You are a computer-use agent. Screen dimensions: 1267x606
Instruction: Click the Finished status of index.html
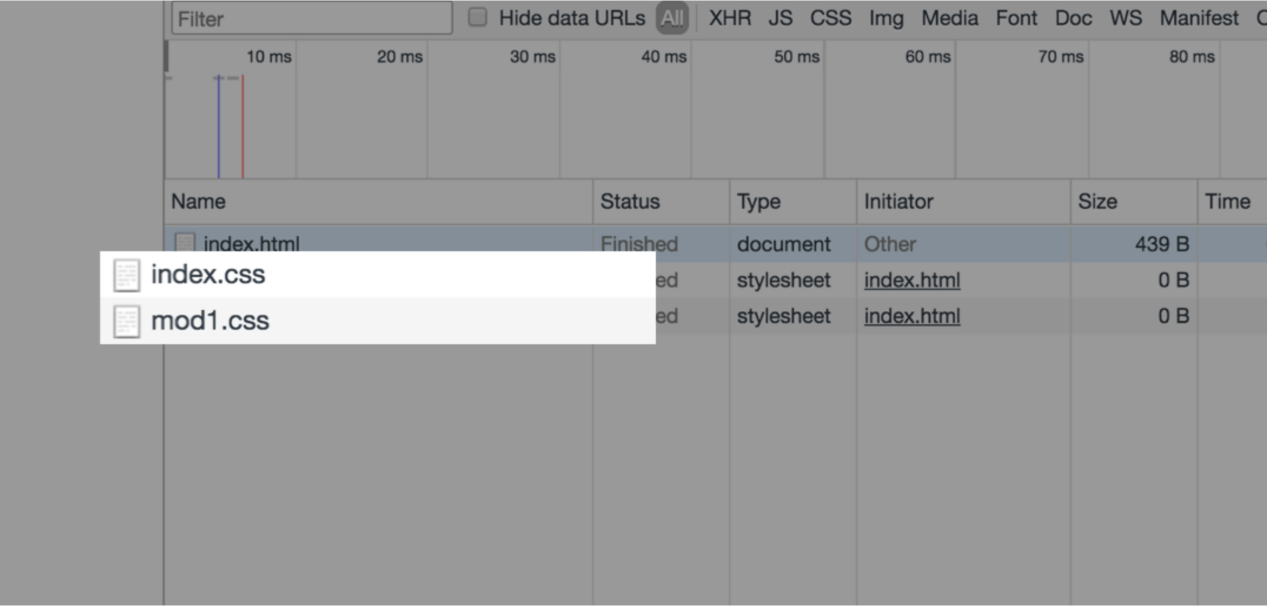pos(639,244)
